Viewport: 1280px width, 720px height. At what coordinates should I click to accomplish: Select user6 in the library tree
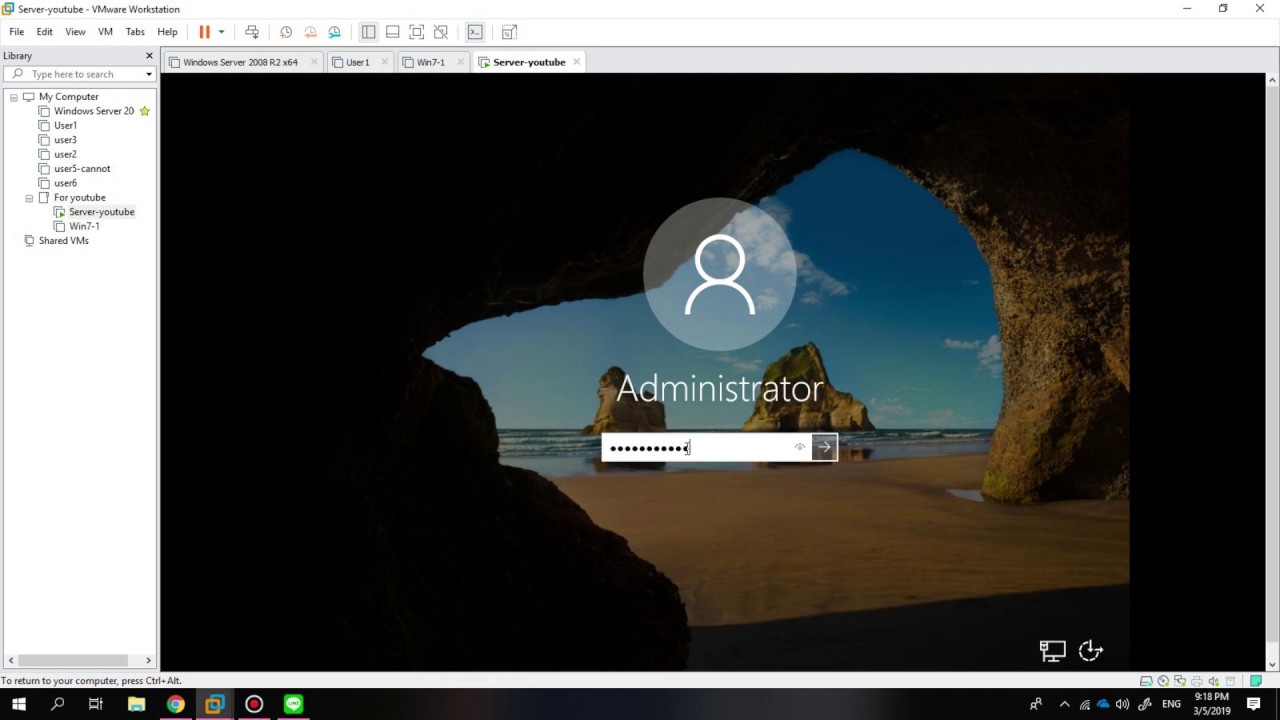tap(65, 183)
